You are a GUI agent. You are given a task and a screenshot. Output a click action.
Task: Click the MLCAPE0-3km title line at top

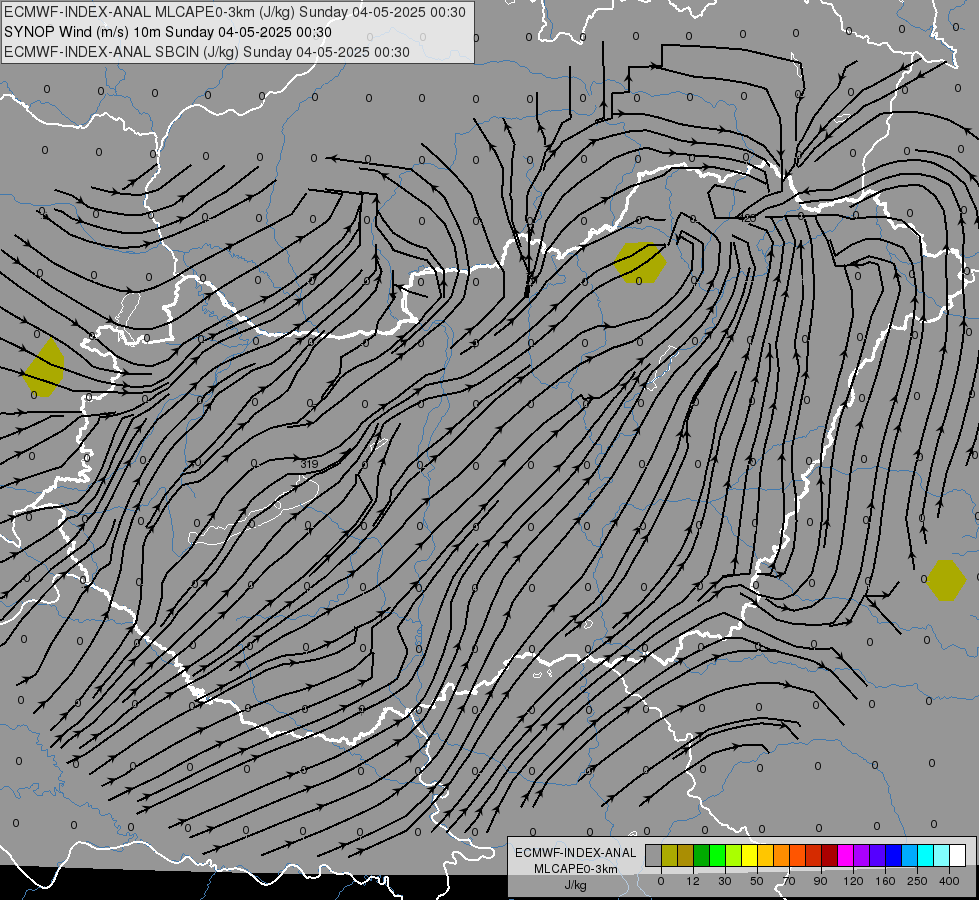tap(235, 12)
